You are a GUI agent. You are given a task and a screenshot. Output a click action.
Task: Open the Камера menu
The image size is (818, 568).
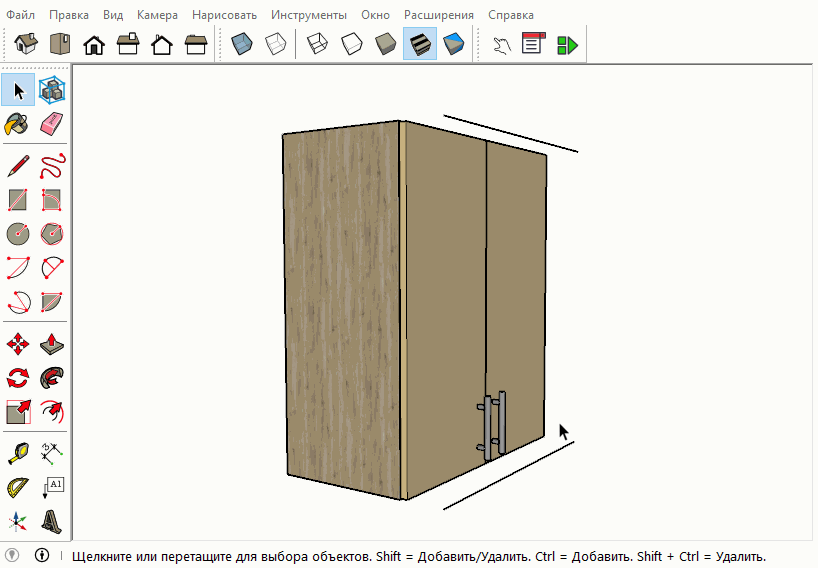157,15
